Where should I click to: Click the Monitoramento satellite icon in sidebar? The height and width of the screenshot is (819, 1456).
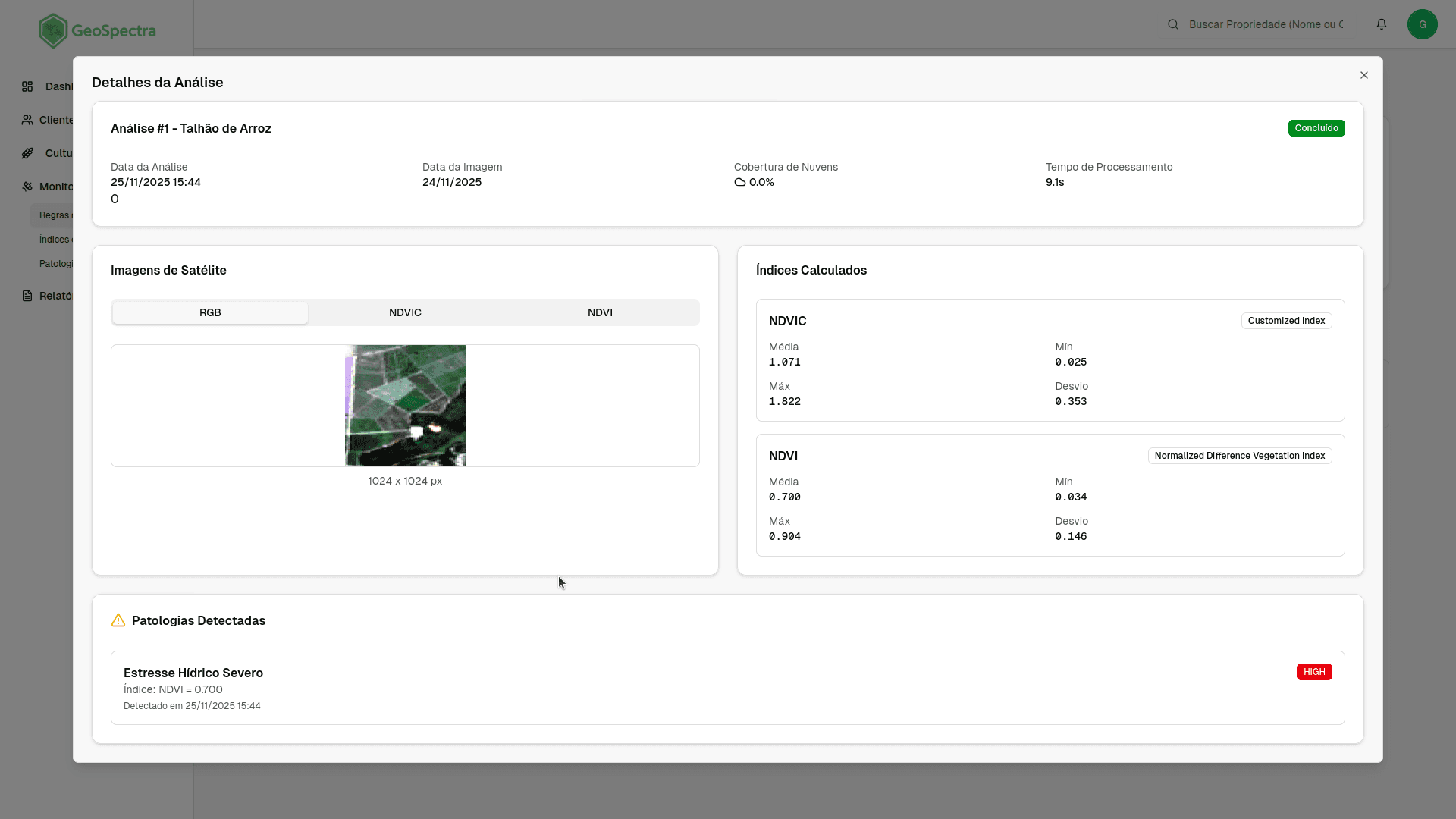(x=27, y=187)
